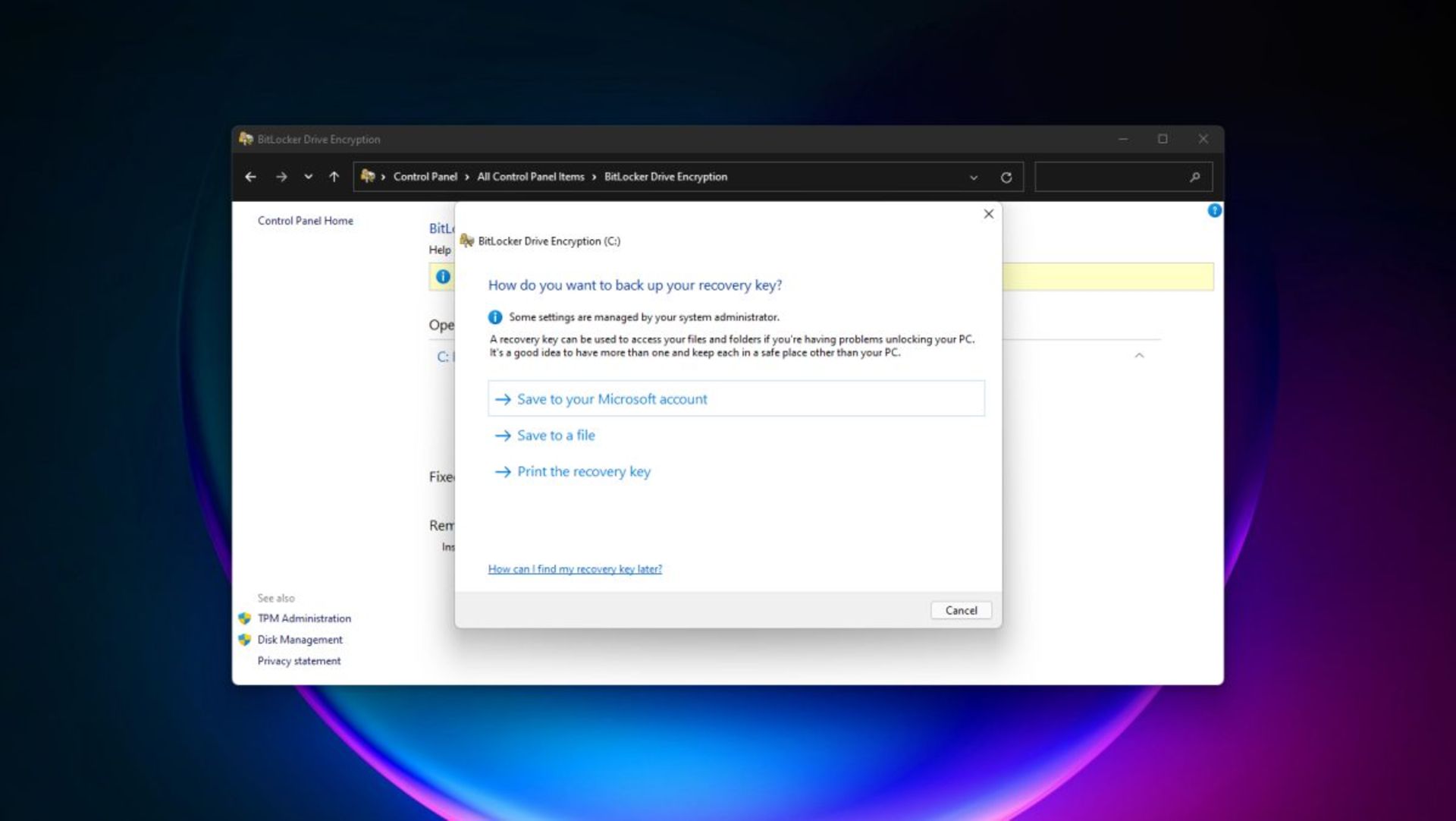
Task: Go up one folder level
Action: pos(334,177)
